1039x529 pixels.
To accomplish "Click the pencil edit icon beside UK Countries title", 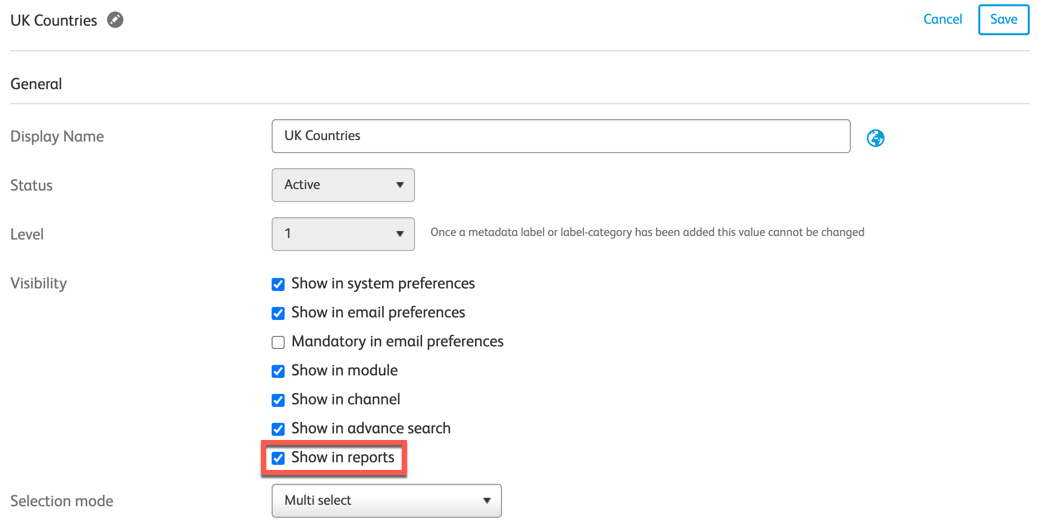I will 115,20.
